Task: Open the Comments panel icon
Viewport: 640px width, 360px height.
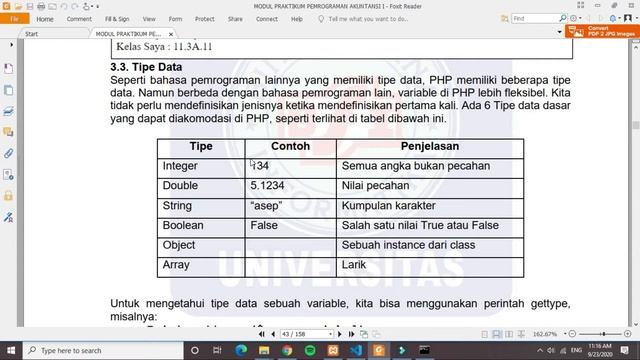Action: 8,132
